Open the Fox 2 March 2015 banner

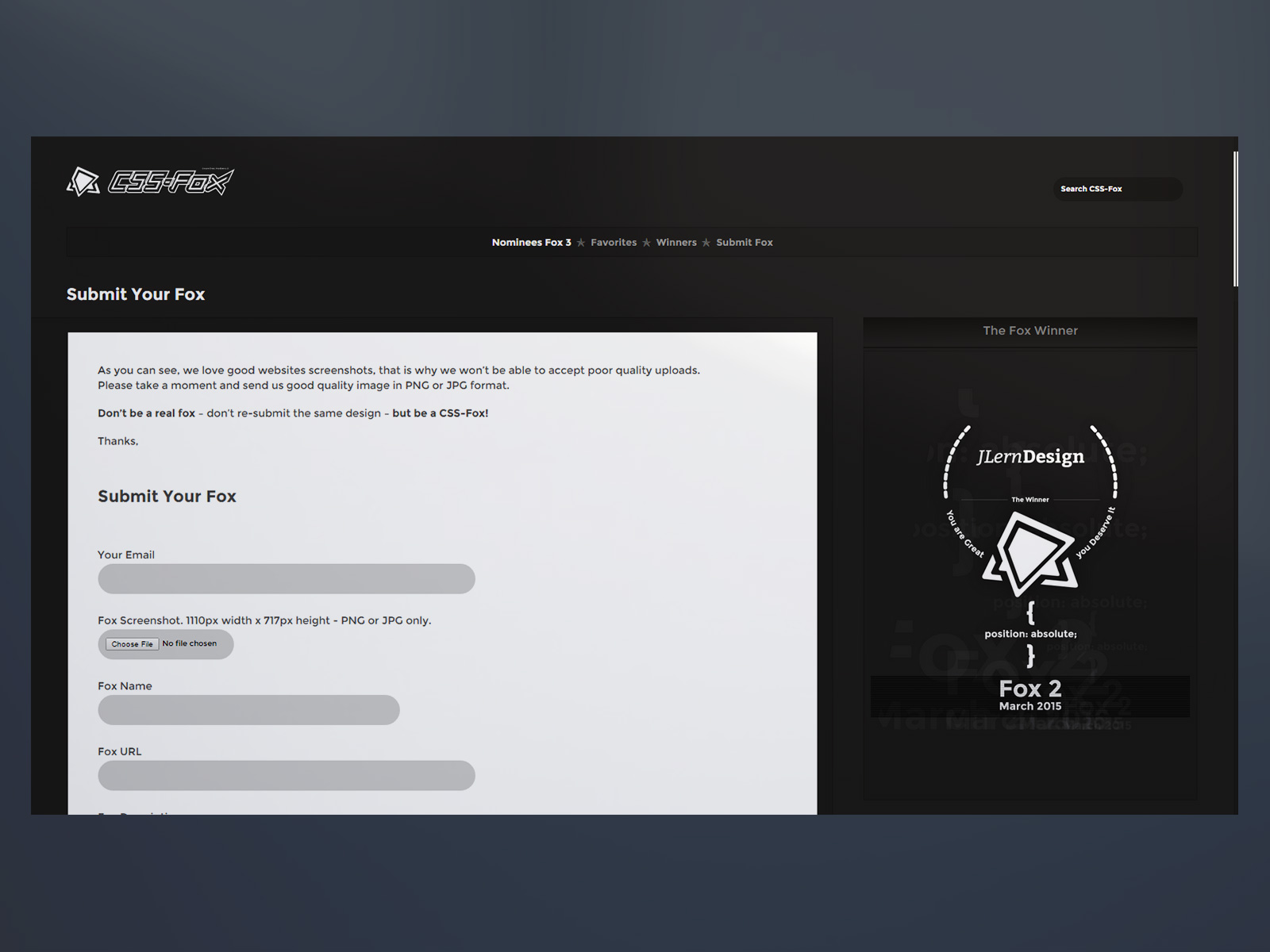pyautogui.click(x=1029, y=696)
